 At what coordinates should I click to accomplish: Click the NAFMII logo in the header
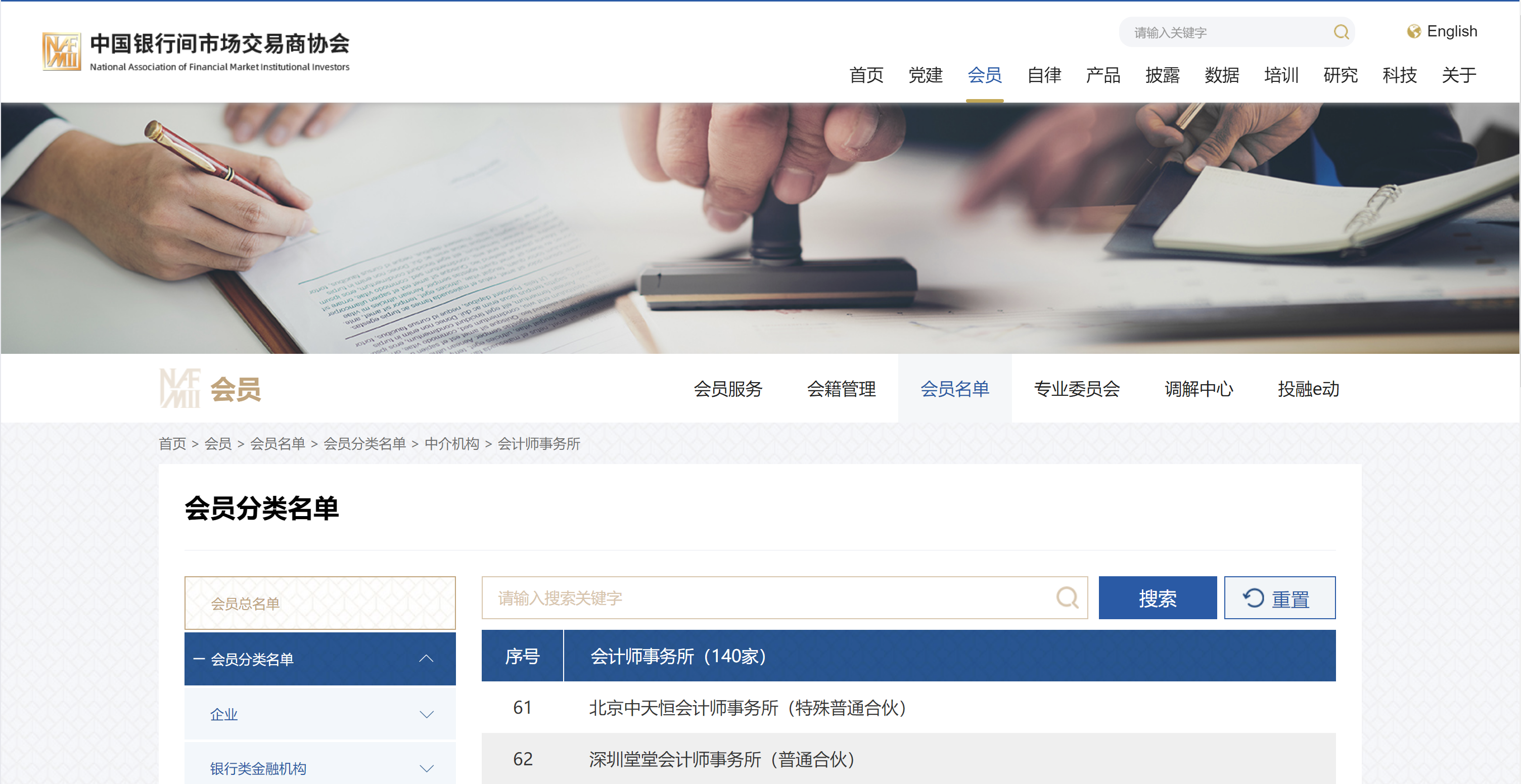61,52
